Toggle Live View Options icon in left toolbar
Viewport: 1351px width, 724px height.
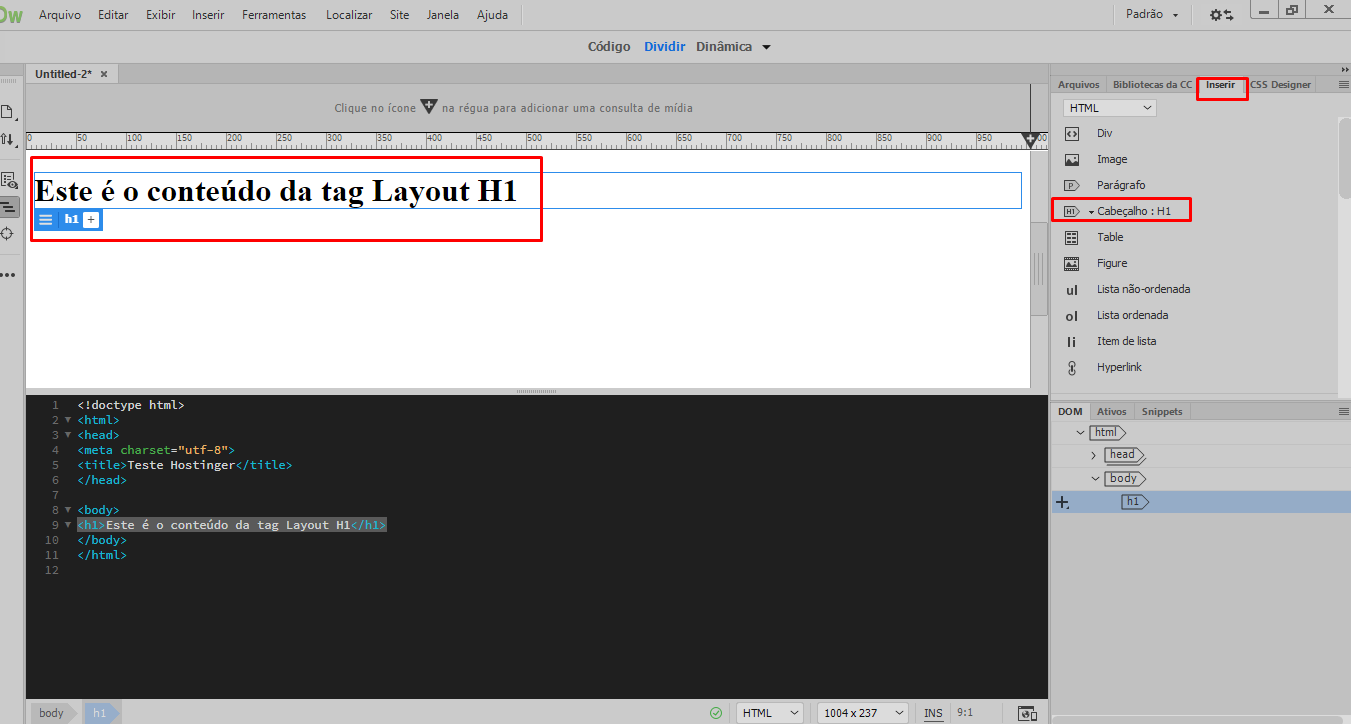8,181
